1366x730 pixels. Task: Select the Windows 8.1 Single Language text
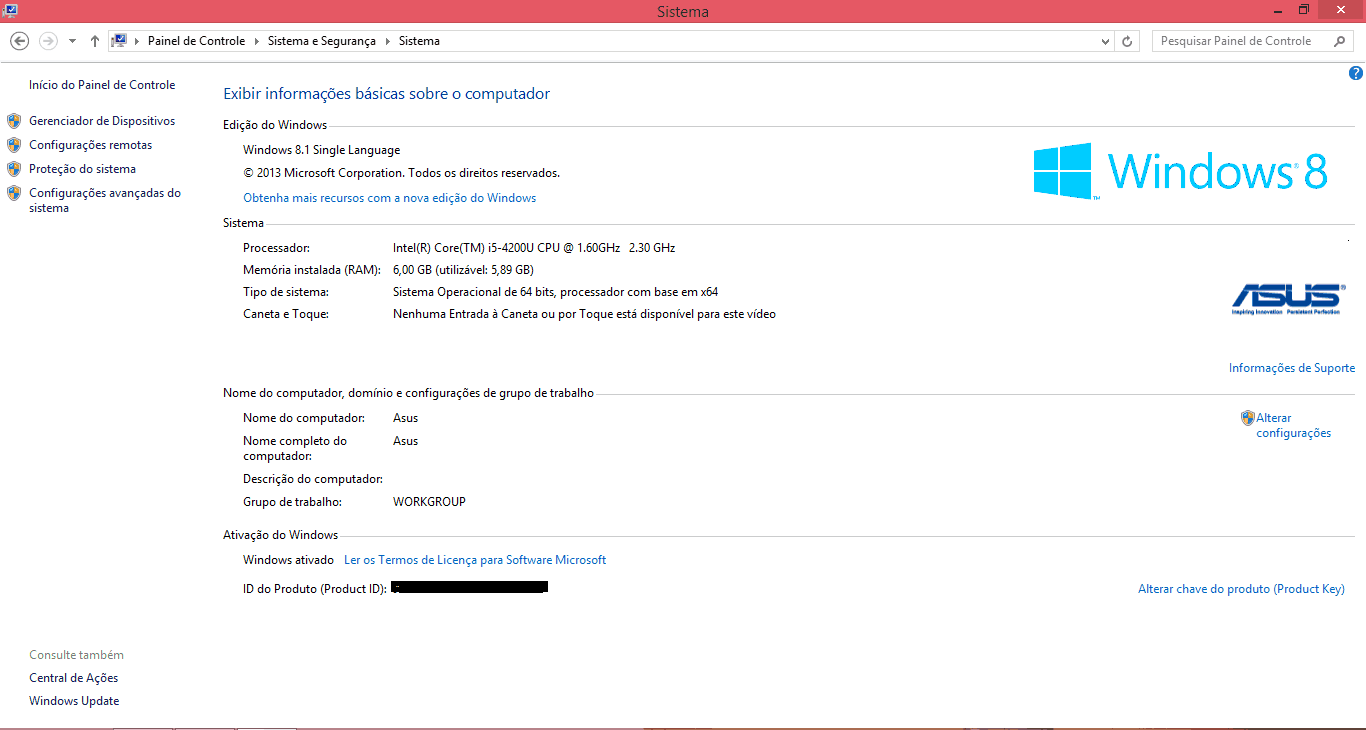click(x=322, y=150)
